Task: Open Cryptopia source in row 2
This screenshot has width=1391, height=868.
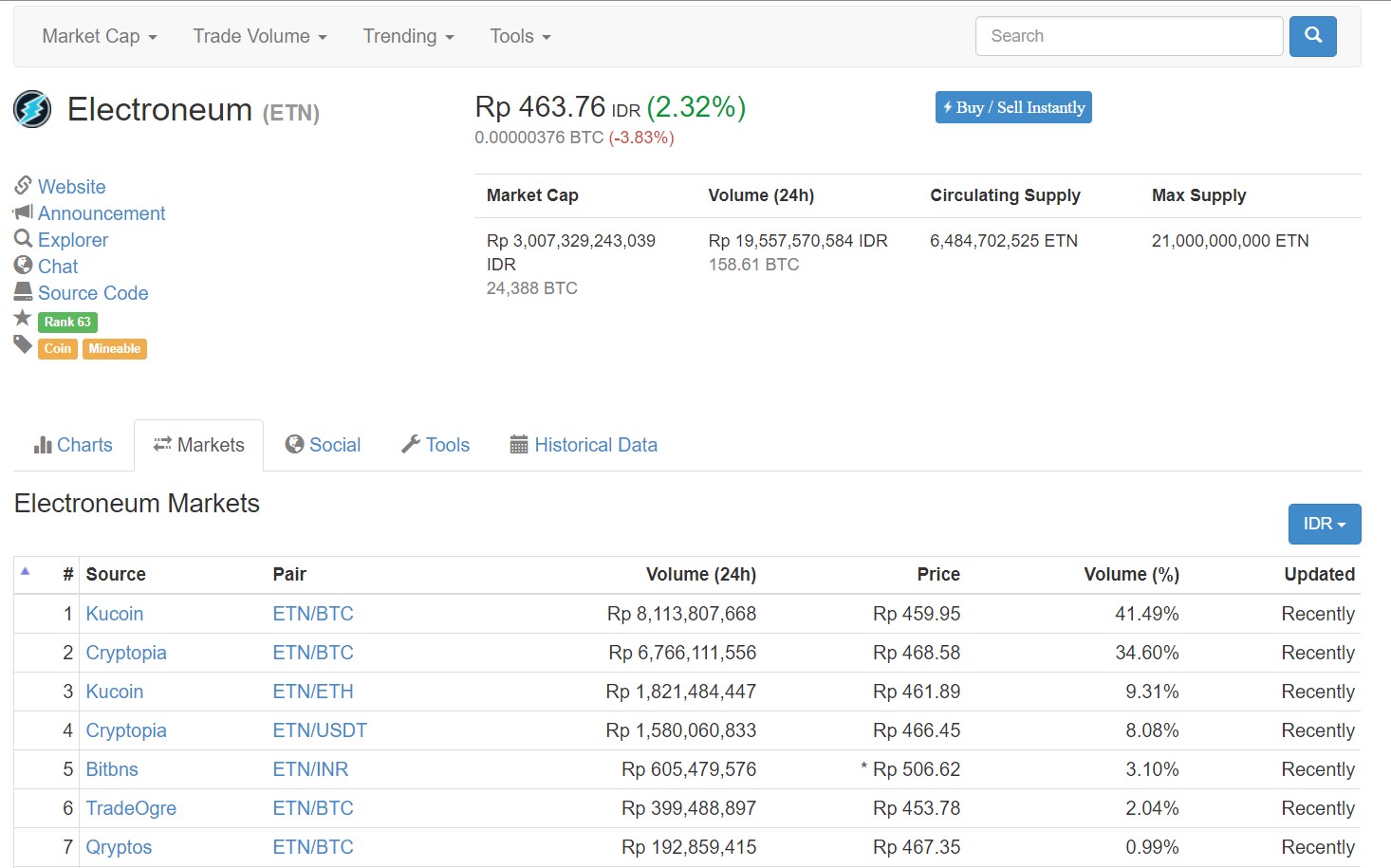Action: (126, 653)
